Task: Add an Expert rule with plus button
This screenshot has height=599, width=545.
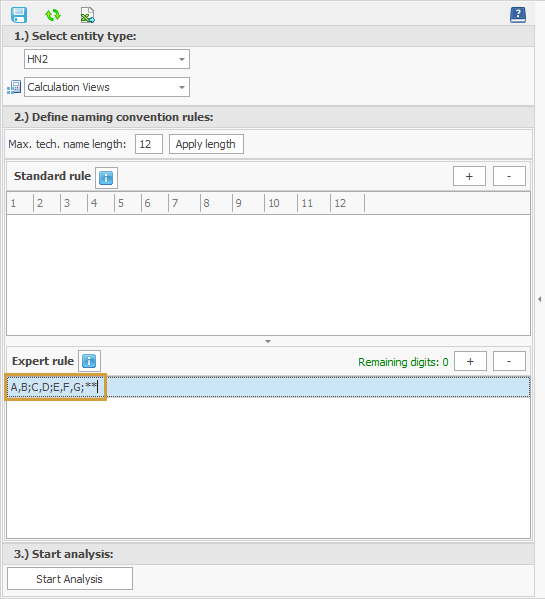Action: pyautogui.click(x=470, y=361)
